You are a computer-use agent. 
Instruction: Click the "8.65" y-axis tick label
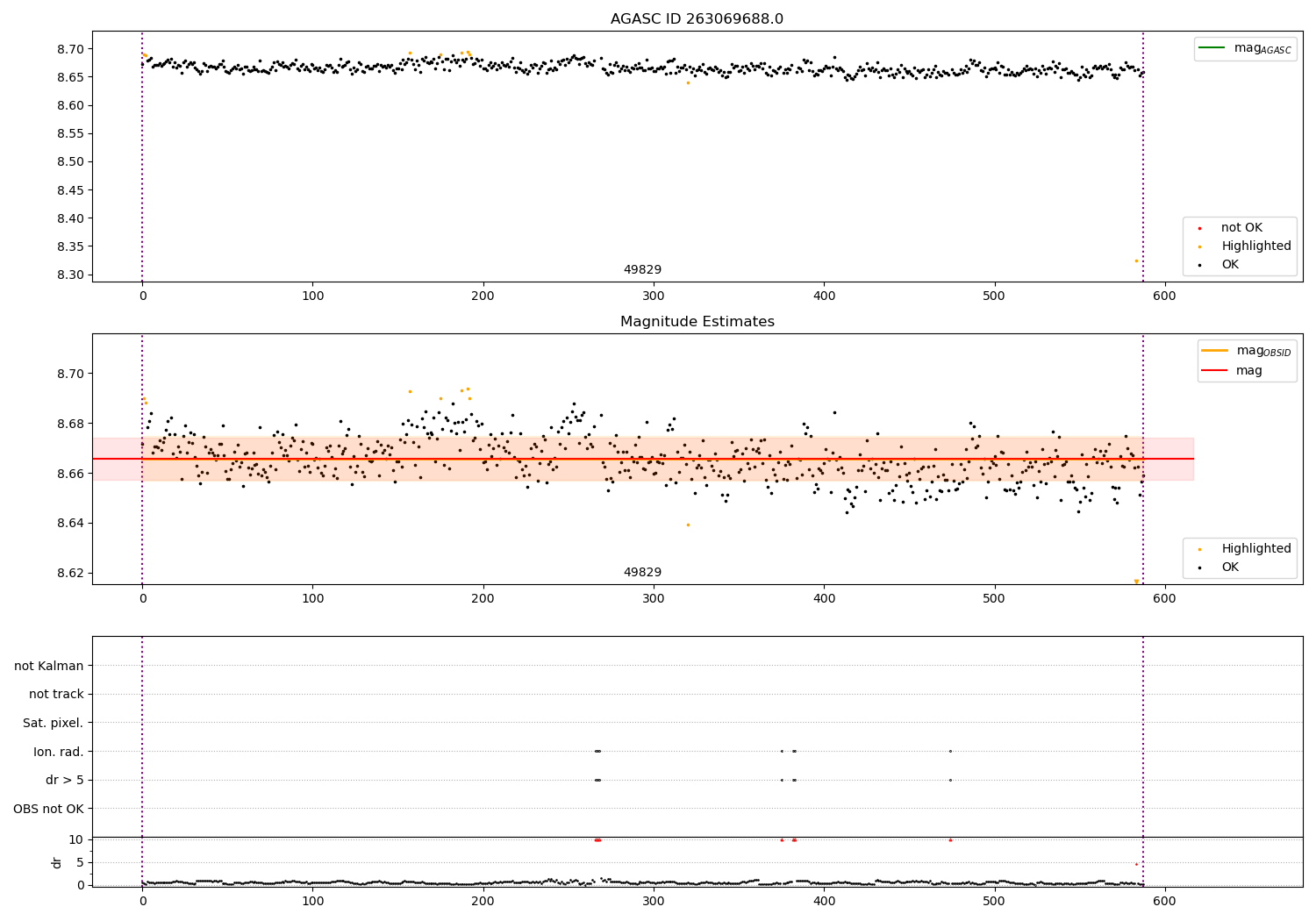[x=70, y=77]
